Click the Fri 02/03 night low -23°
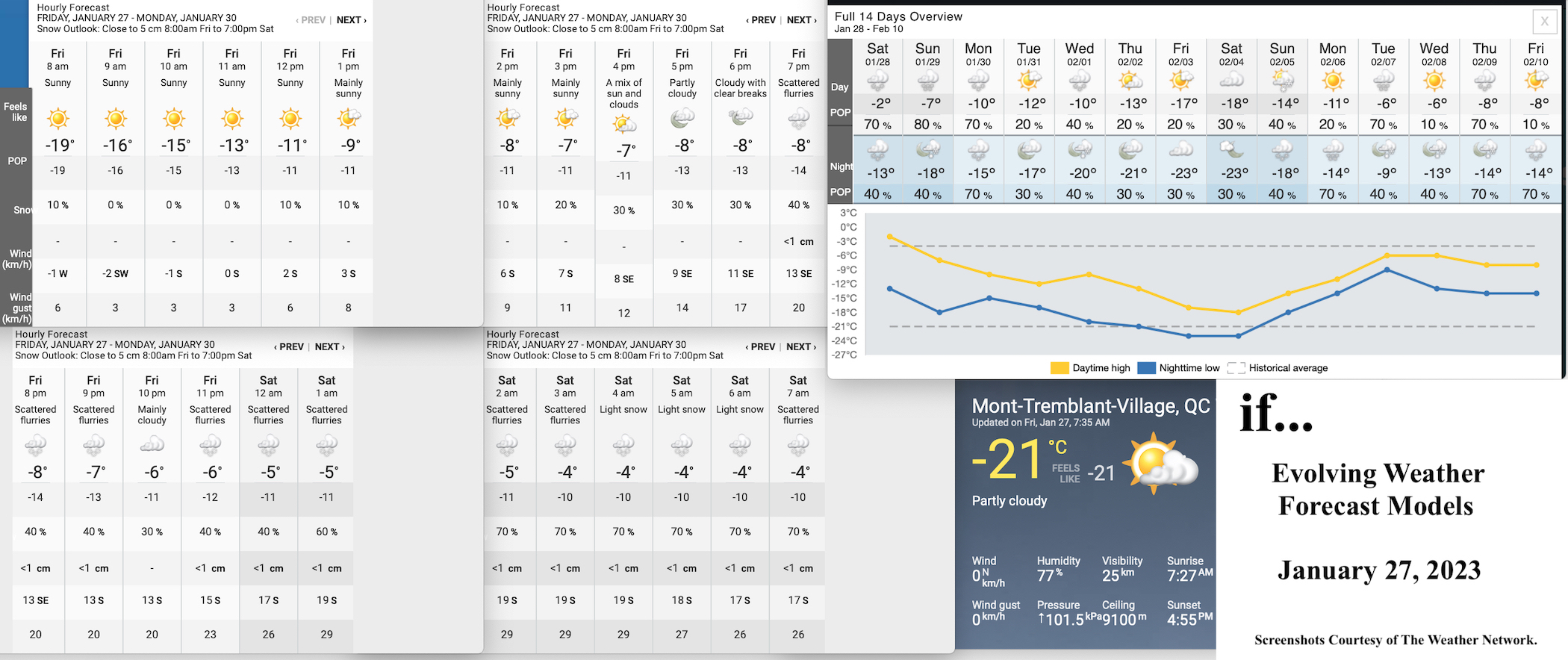This screenshot has width=1568, height=660. [x=1181, y=173]
